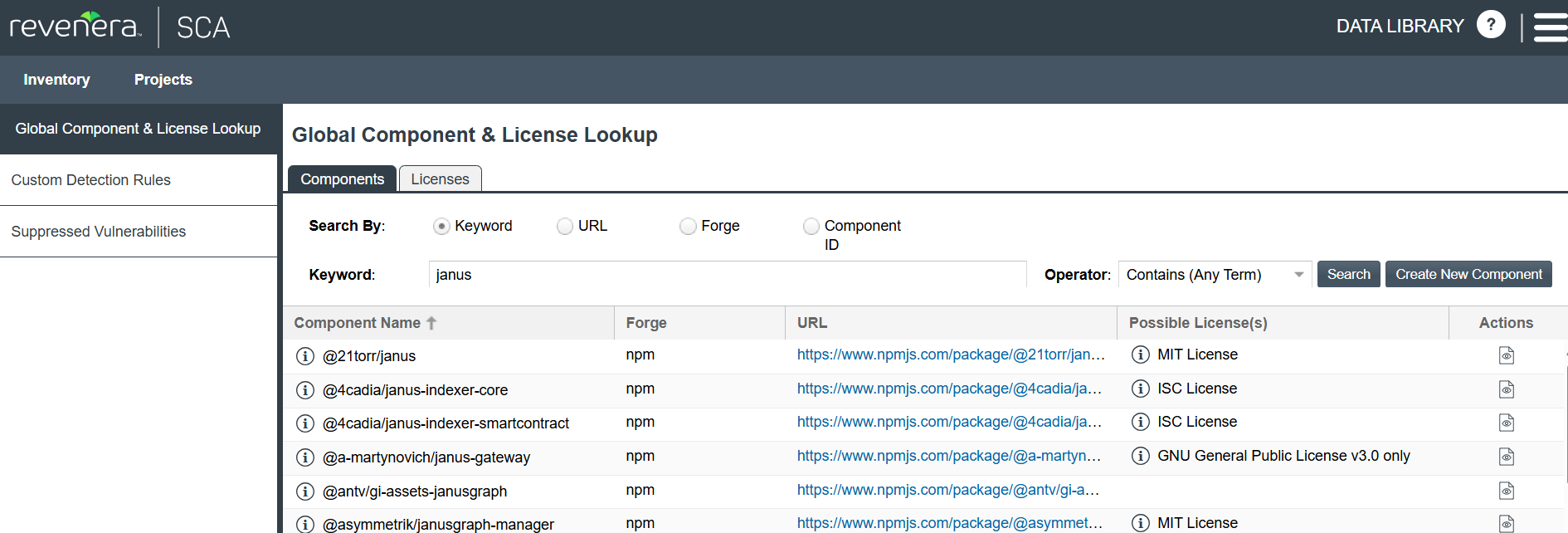Open action icon for @21torr/janus row
Image resolution: width=1568 pixels, height=533 pixels.
tap(1506, 356)
